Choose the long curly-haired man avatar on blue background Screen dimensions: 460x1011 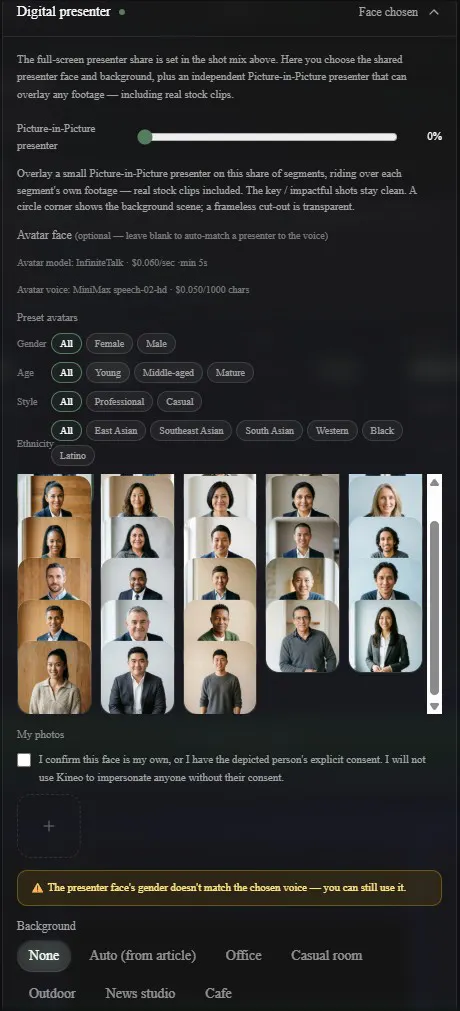tap(386, 538)
